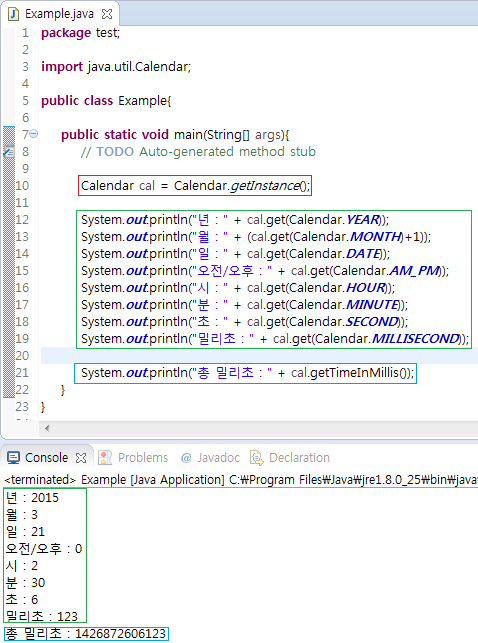This screenshot has width=478, height=643.
Task: Click console output '총 밀리초 : 1426872606123'
Action: 86,634
